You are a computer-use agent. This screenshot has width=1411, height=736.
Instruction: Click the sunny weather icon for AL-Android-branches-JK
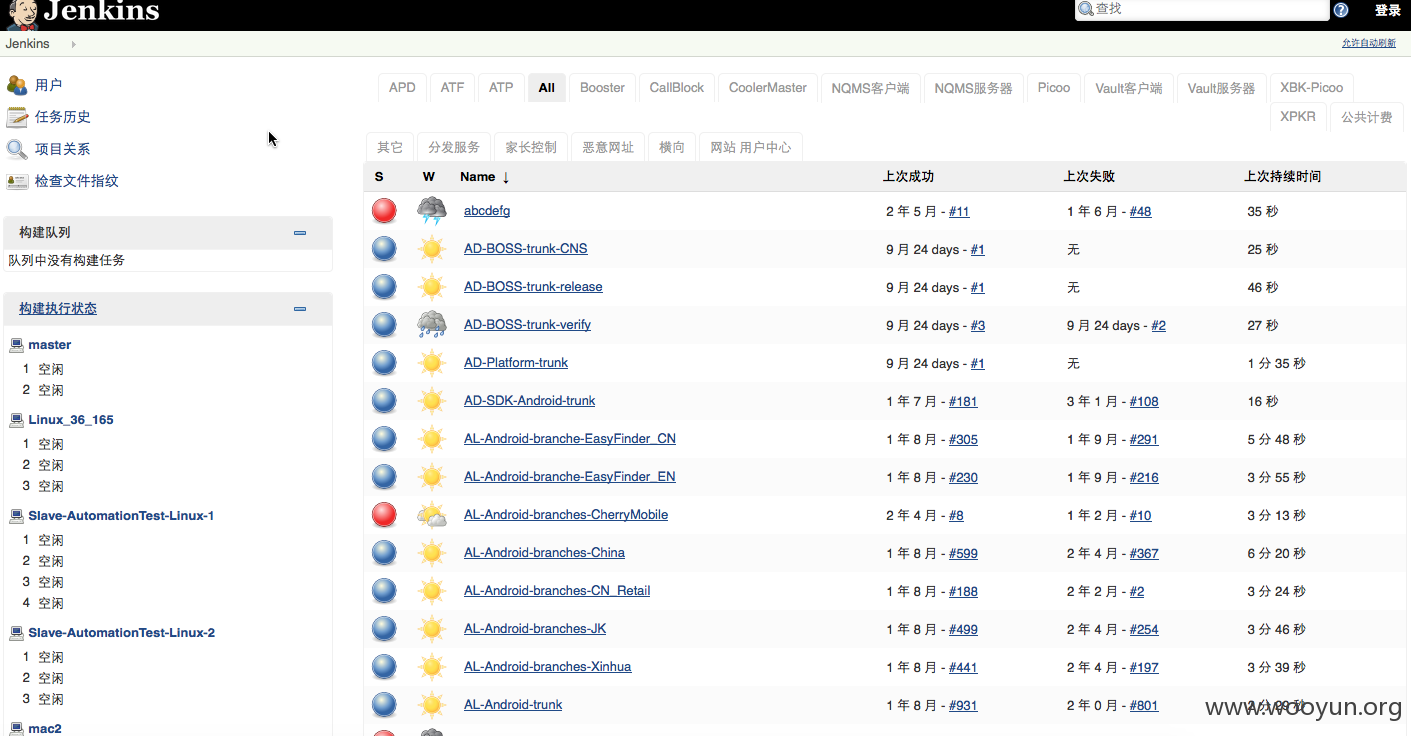(x=432, y=628)
